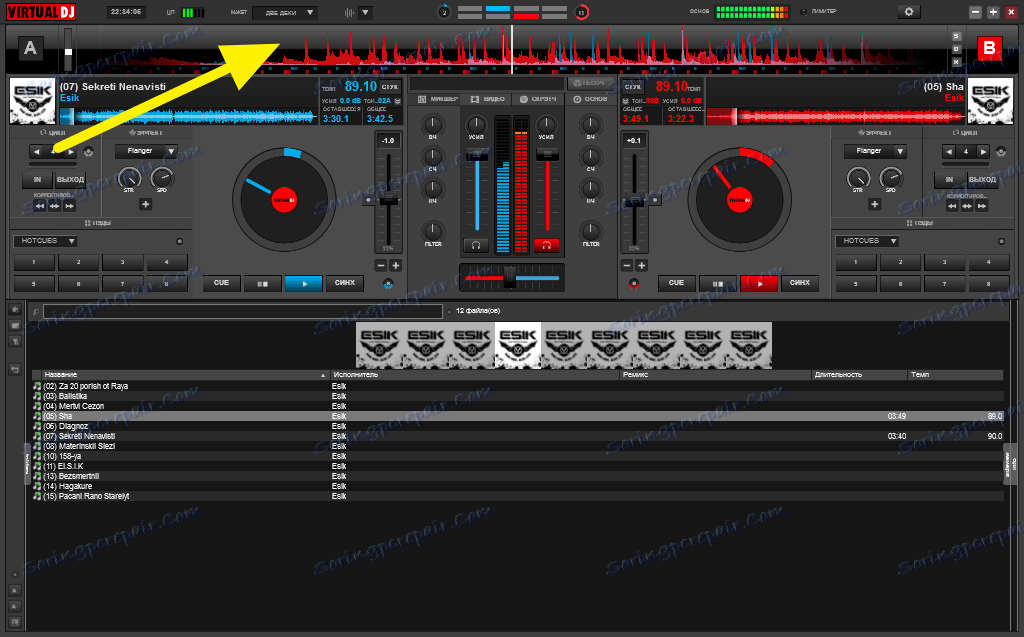Select track (07) Sekreti Nenavisti in the list

tap(517, 436)
